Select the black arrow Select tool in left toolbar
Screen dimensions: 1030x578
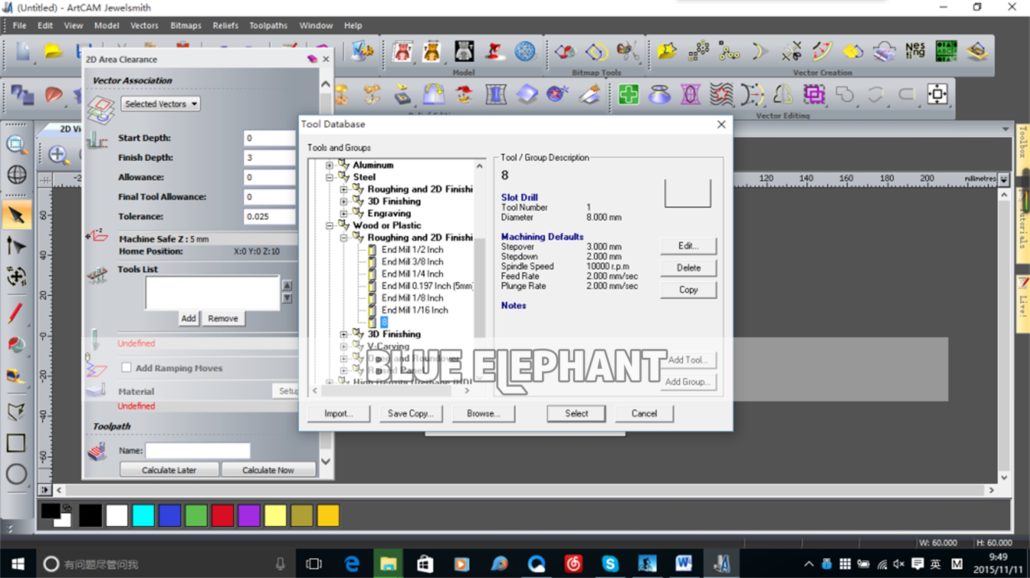(16, 215)
